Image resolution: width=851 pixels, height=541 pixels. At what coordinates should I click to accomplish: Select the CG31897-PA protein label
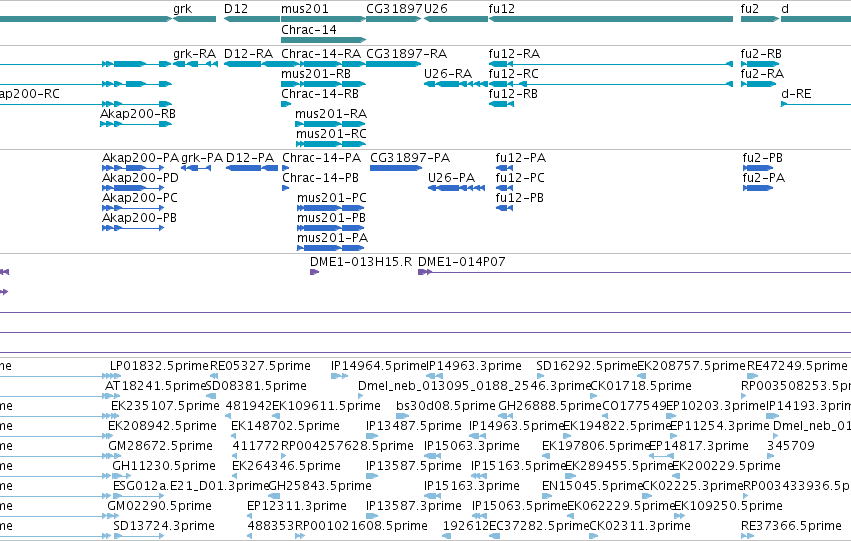(410, 158)
